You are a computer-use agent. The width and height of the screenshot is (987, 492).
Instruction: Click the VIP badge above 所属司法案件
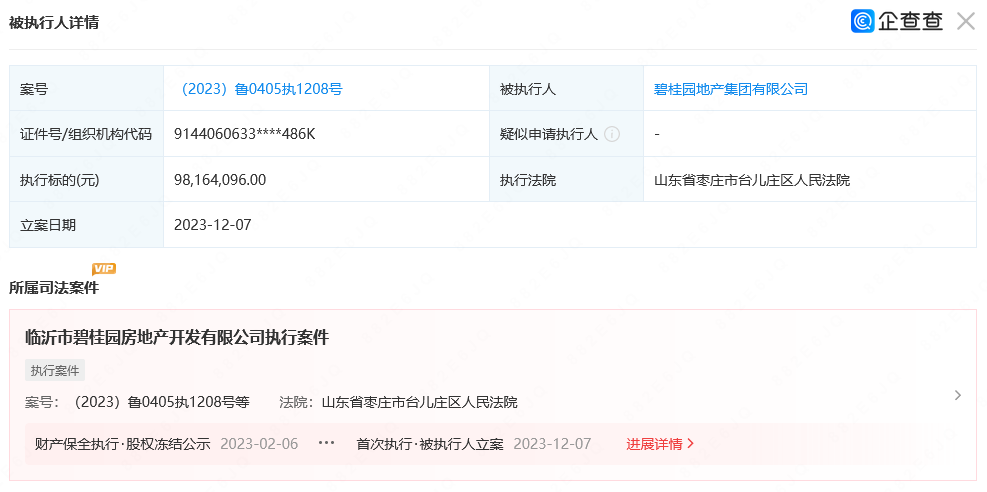point(104,269)
